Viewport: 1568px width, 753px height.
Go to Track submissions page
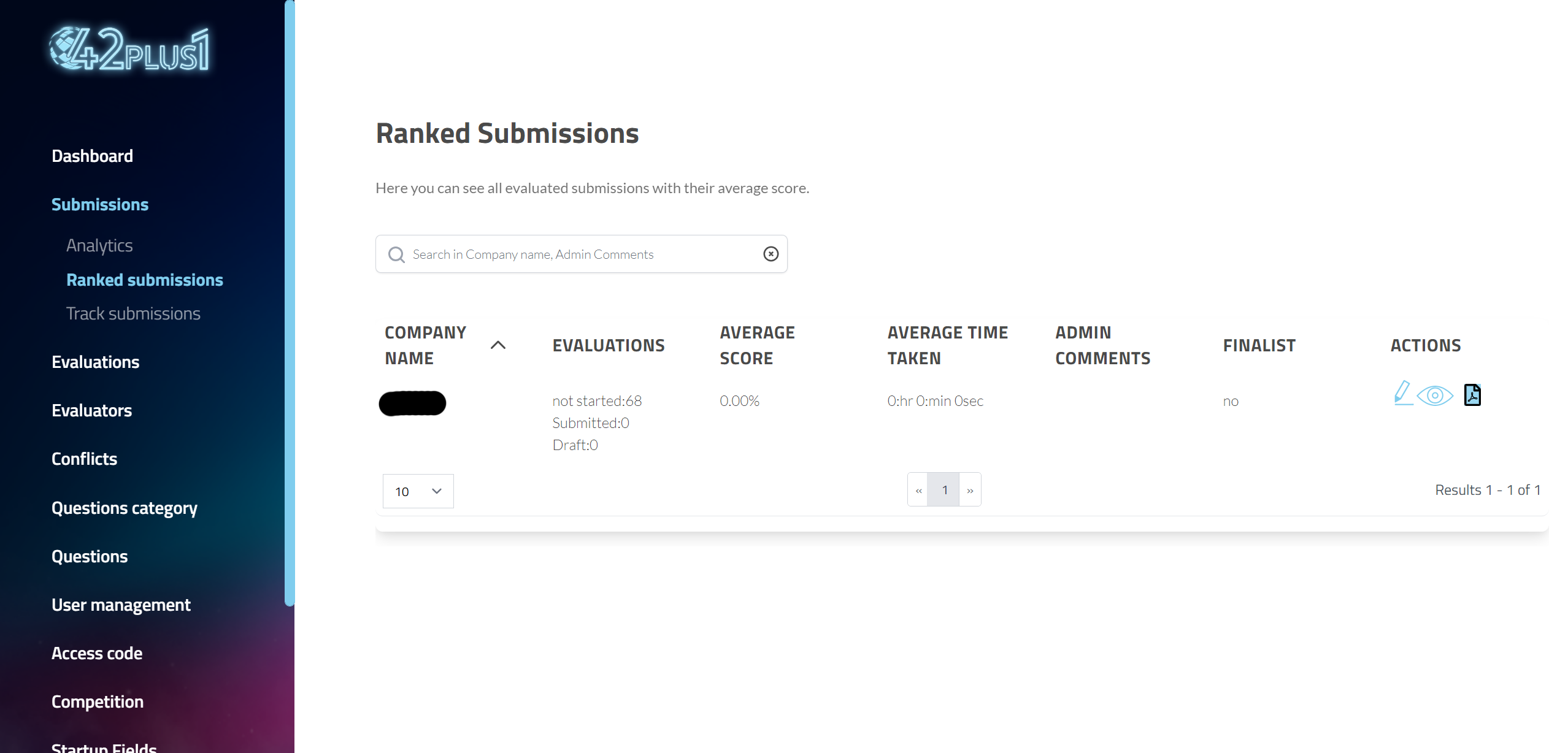tap(133, 313)
